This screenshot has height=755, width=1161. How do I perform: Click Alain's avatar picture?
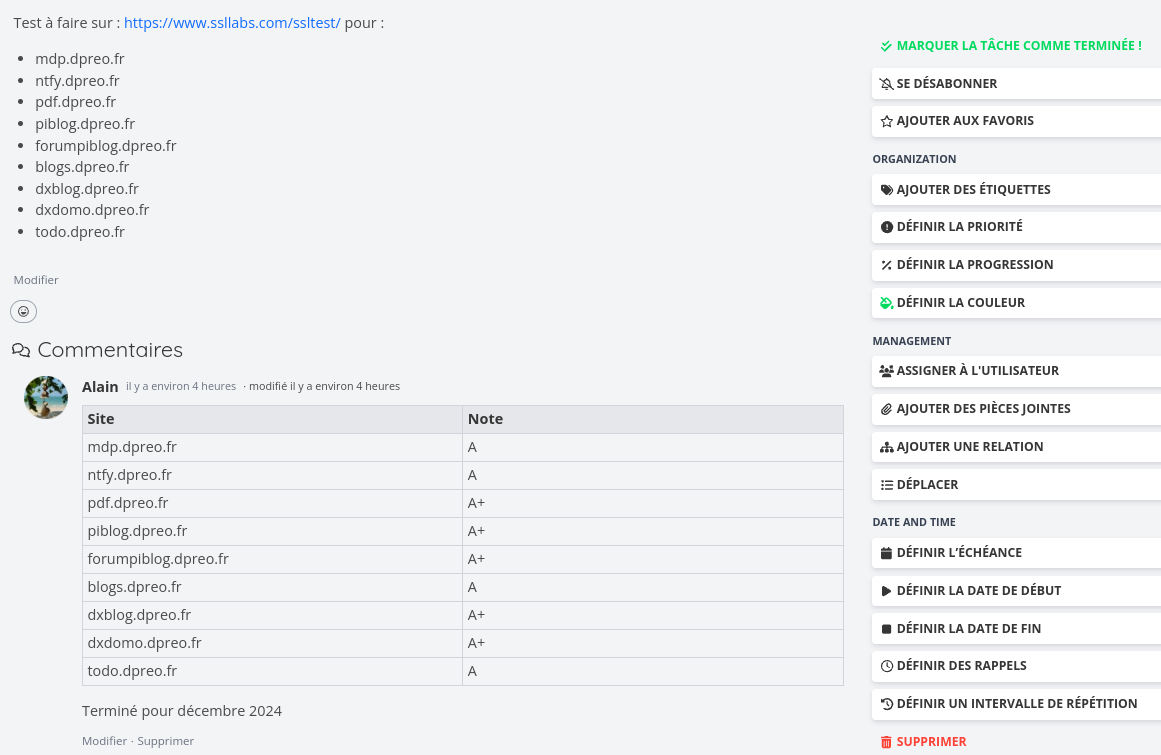[46, 398]
